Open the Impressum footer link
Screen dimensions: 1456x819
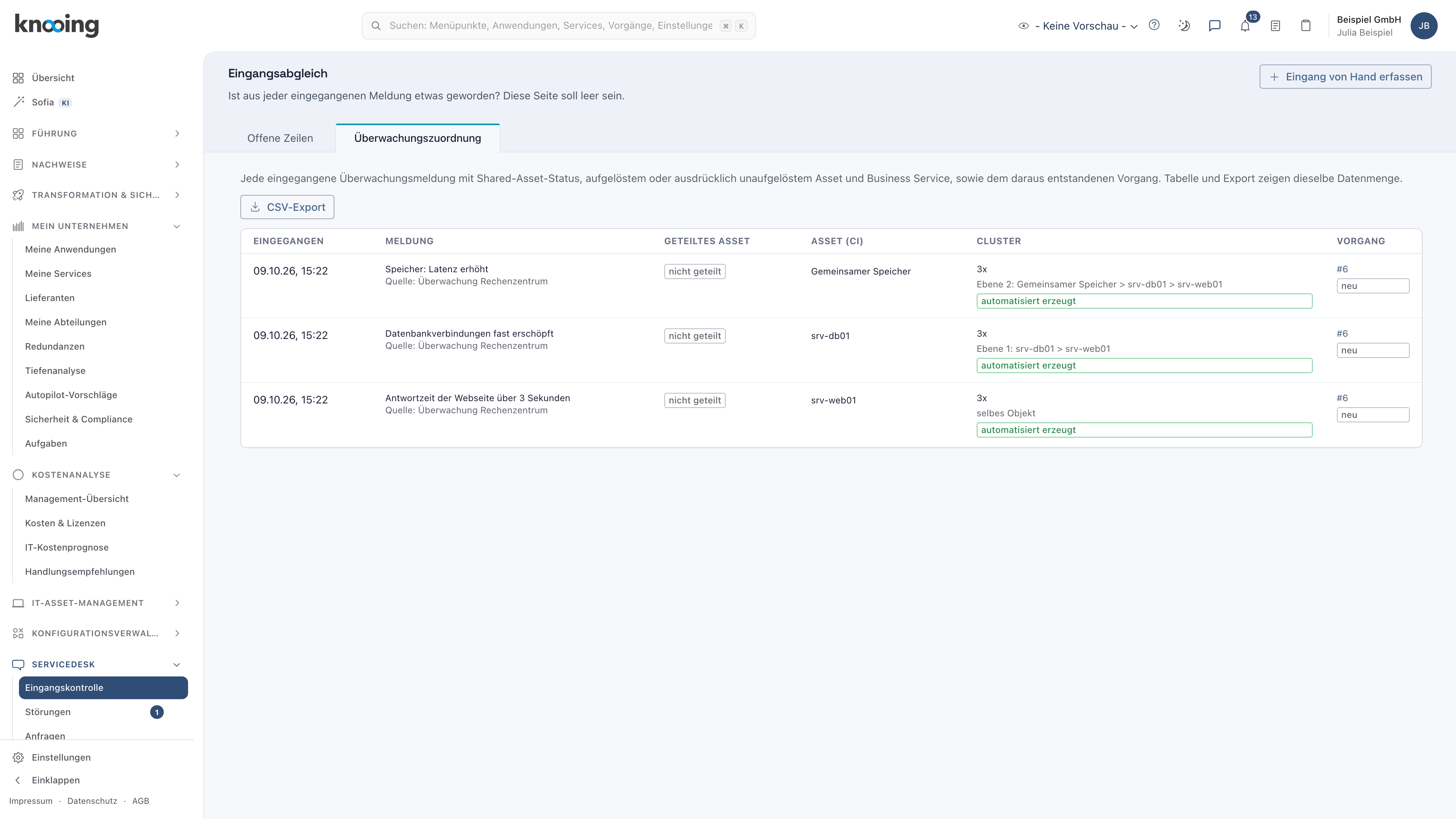pyautogui.click(x=30, y=801)
